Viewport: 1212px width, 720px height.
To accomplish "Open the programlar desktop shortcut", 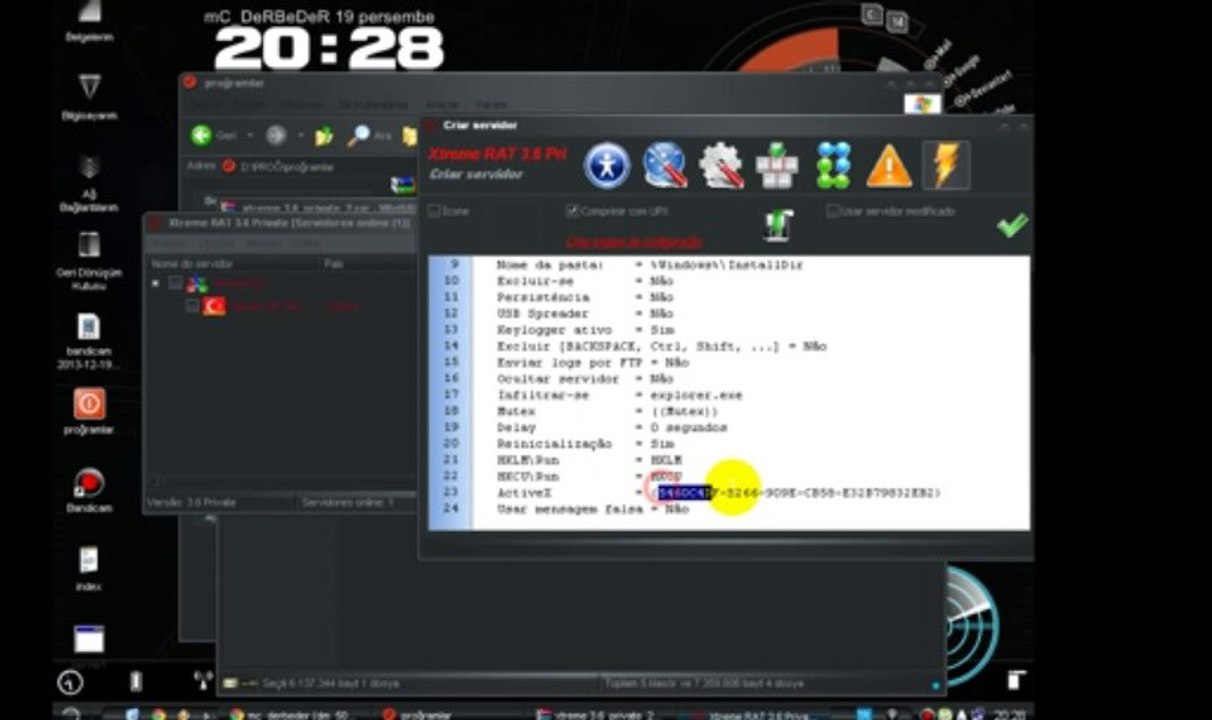I will point(89,411).
